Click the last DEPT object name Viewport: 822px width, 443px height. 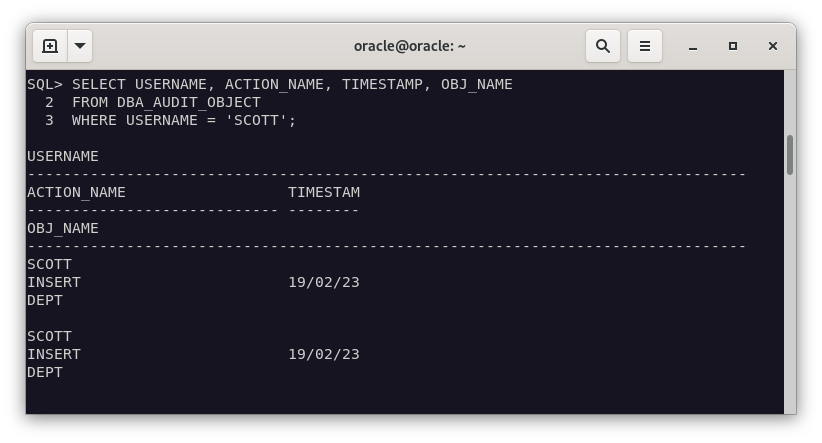click(x=45, y=372)
